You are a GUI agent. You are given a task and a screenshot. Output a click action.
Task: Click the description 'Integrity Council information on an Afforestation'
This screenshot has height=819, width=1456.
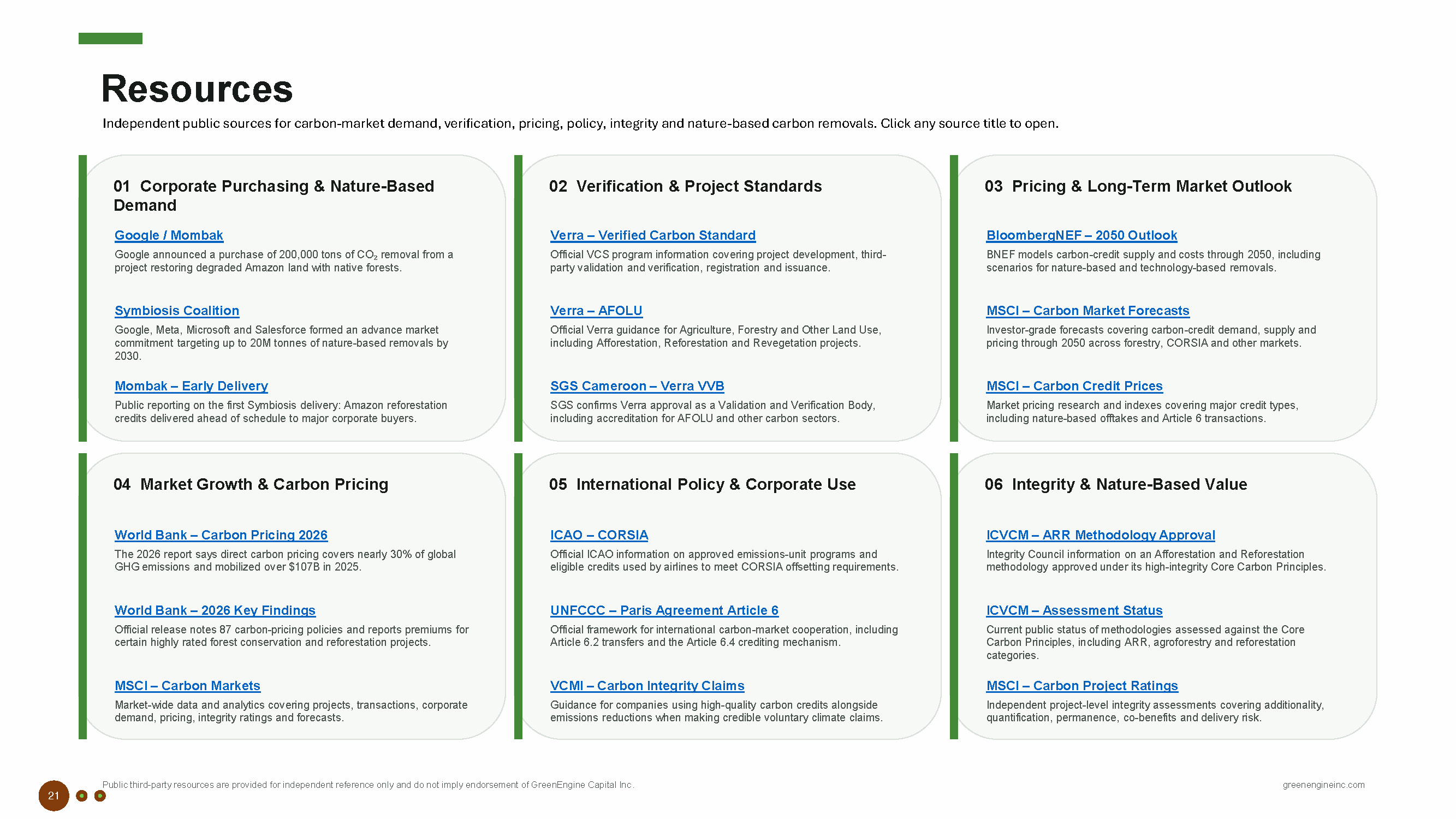pos(1156,560)
